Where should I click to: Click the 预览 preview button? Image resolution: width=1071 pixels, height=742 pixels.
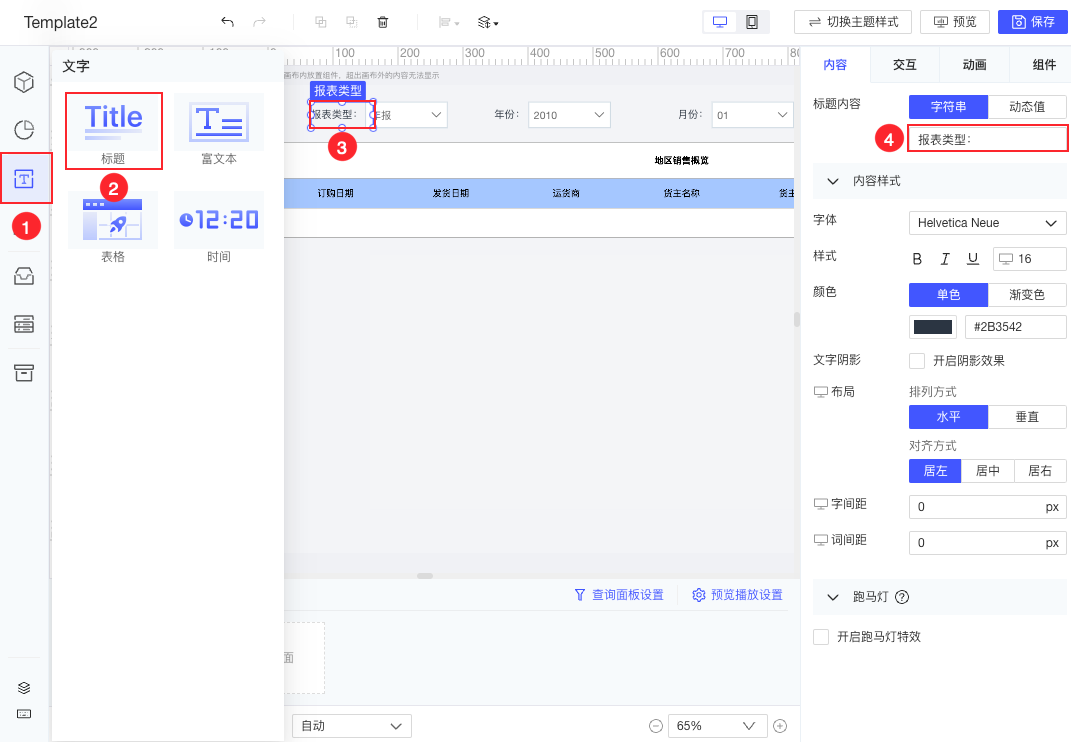click(955, 22)
